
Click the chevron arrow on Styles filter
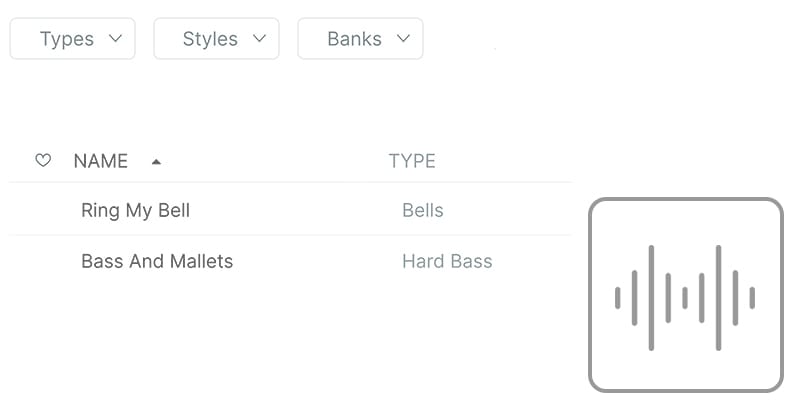click(259, 39)
